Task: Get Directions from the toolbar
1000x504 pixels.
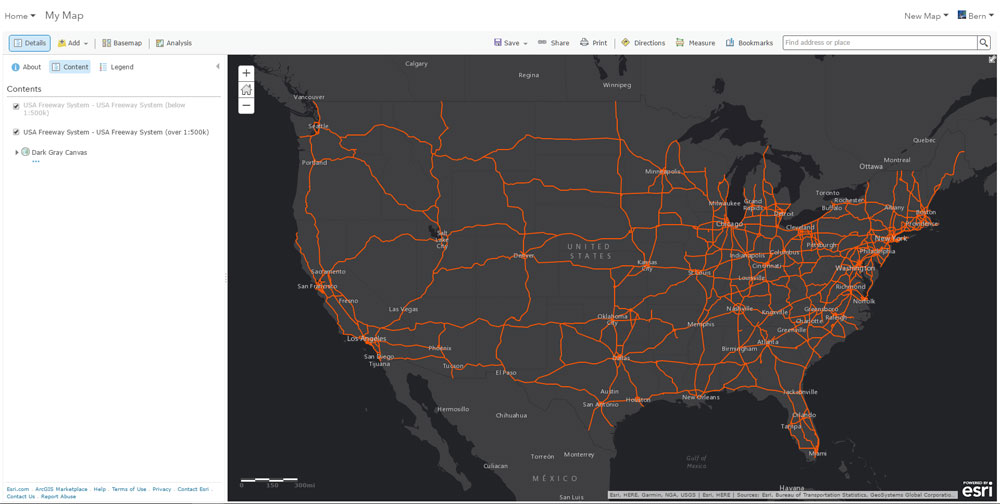Action: [643, 43]
